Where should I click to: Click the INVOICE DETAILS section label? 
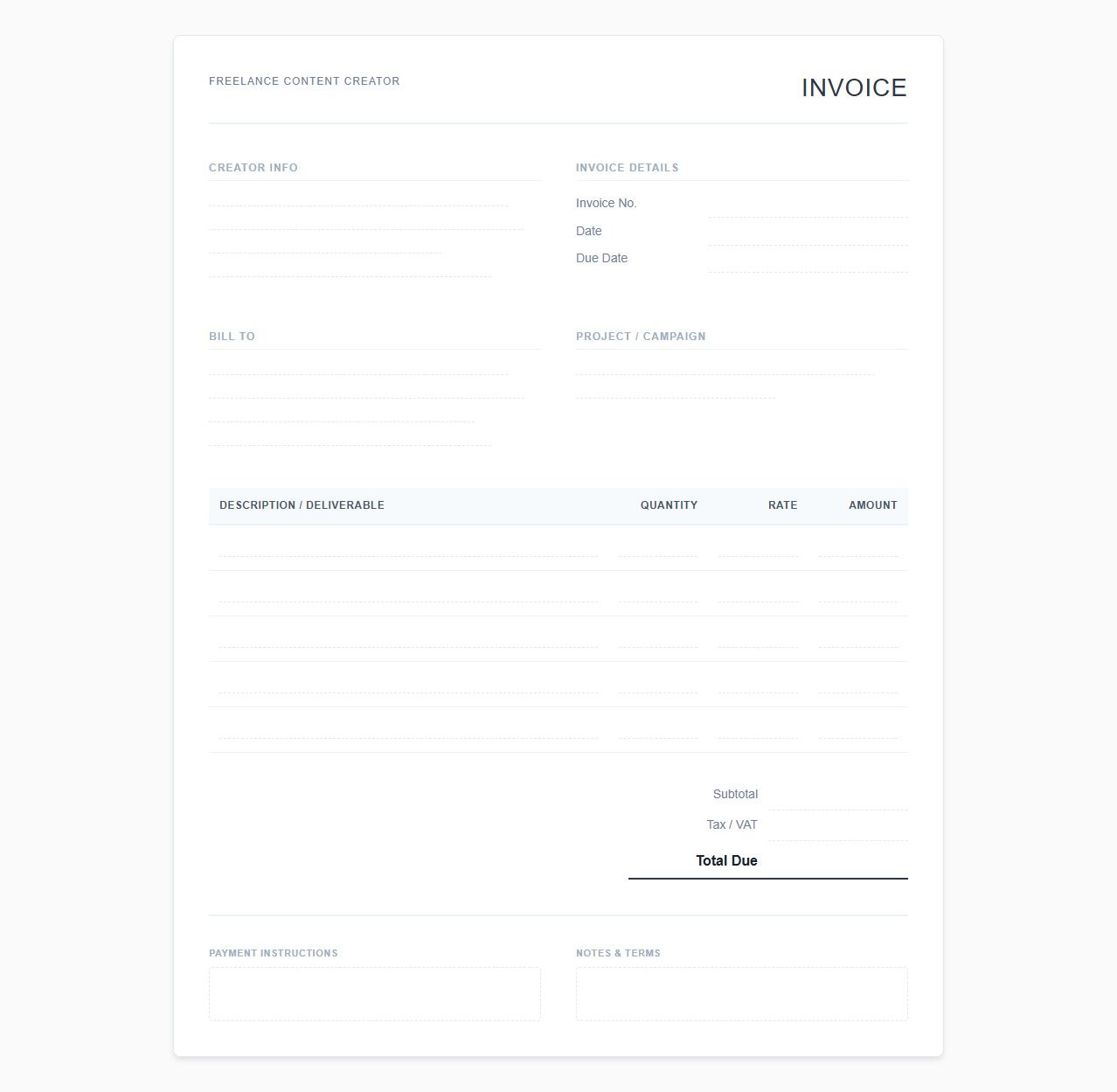tap(627, 168)
